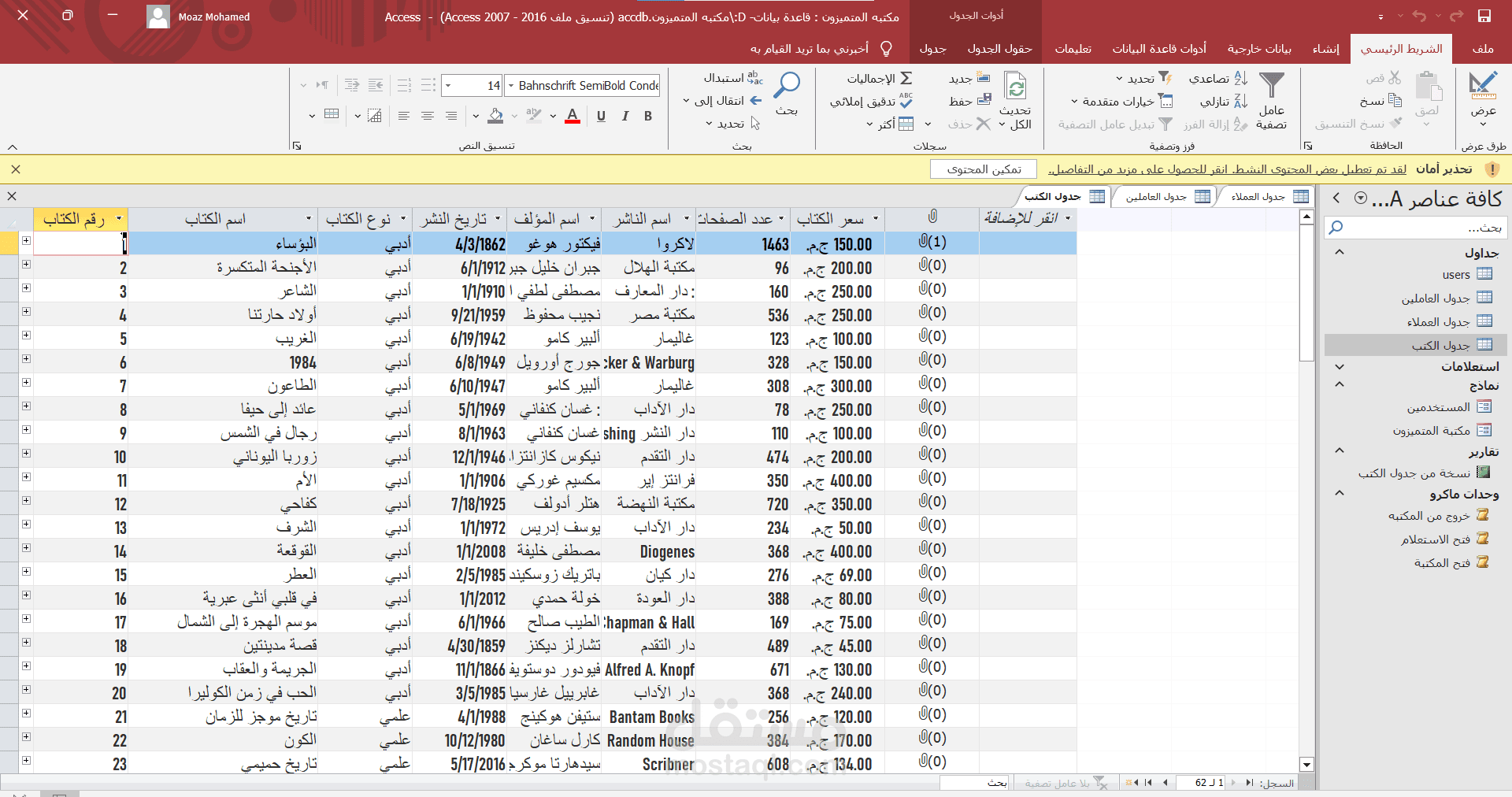
Task: Expand the استعلامات group in navigation pane
Action: [x=1340, y=366]
